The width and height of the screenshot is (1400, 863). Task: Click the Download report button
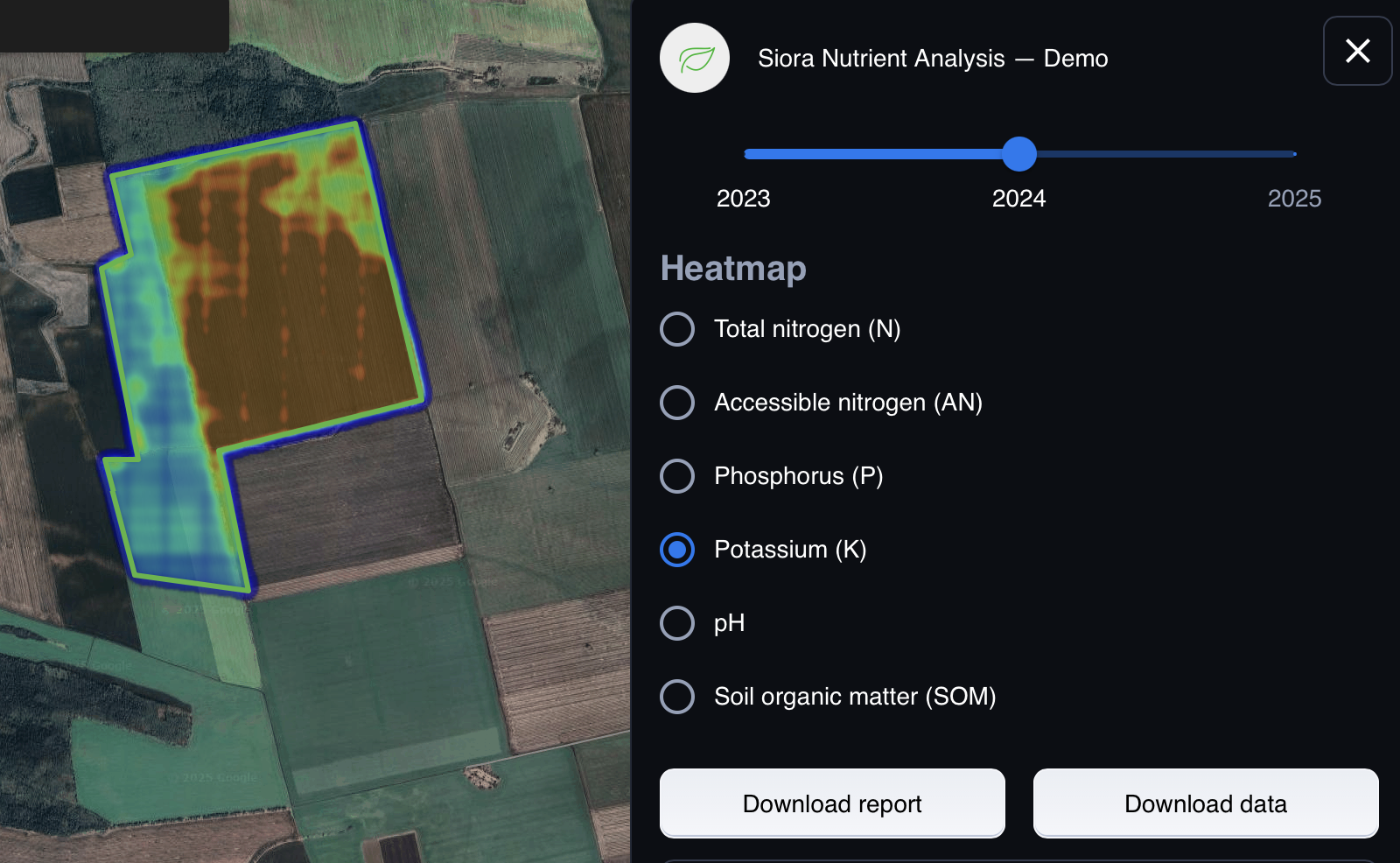832,803
